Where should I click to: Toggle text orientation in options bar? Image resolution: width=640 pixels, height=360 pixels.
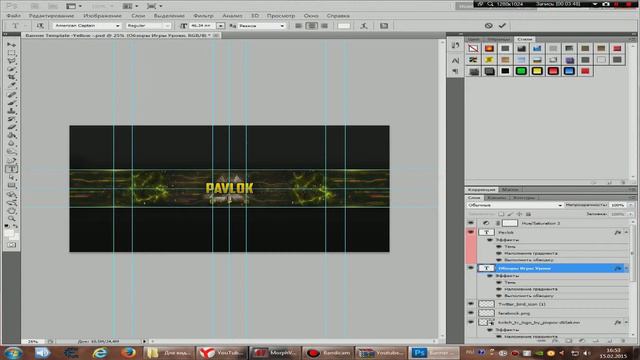tap(40, 26)
